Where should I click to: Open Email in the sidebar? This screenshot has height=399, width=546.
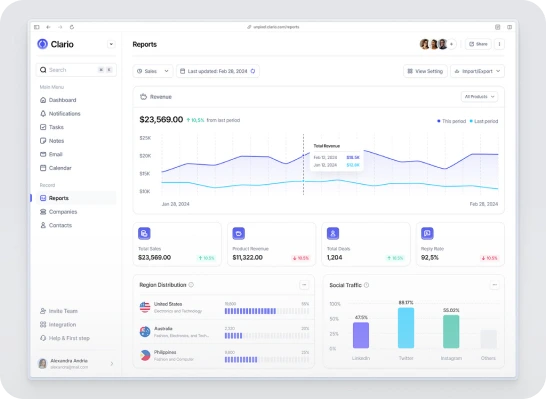pos(76,154)
